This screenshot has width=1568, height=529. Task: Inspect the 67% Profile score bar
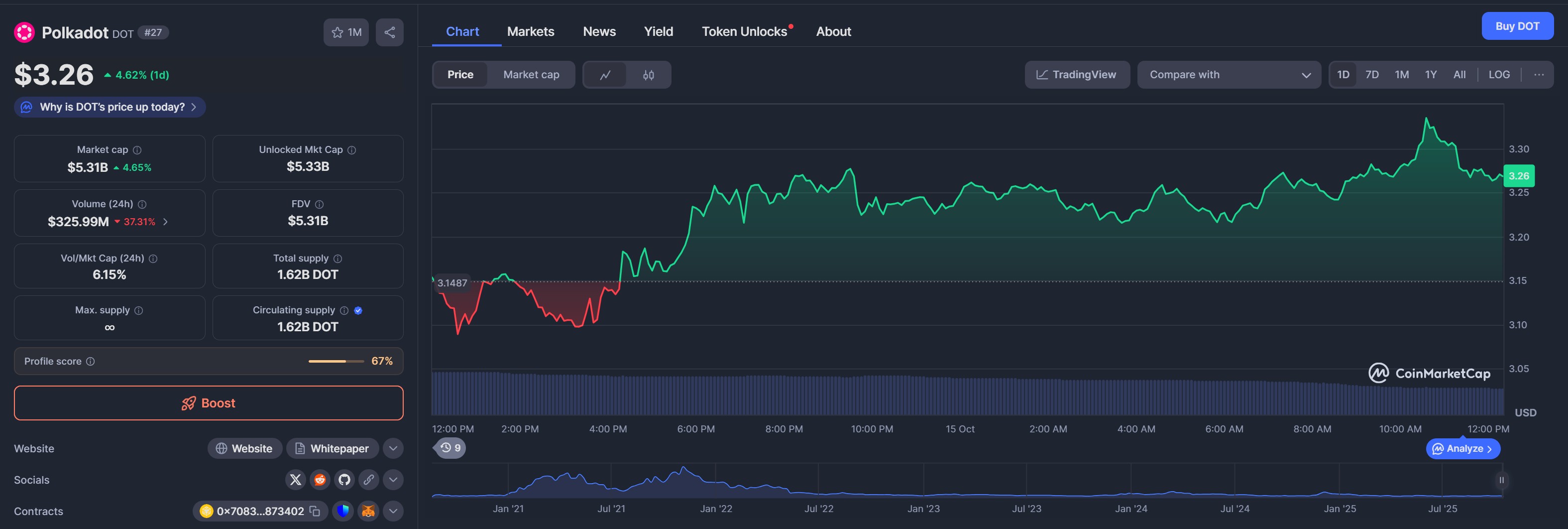pyautogui.click(x=335, y=361)
